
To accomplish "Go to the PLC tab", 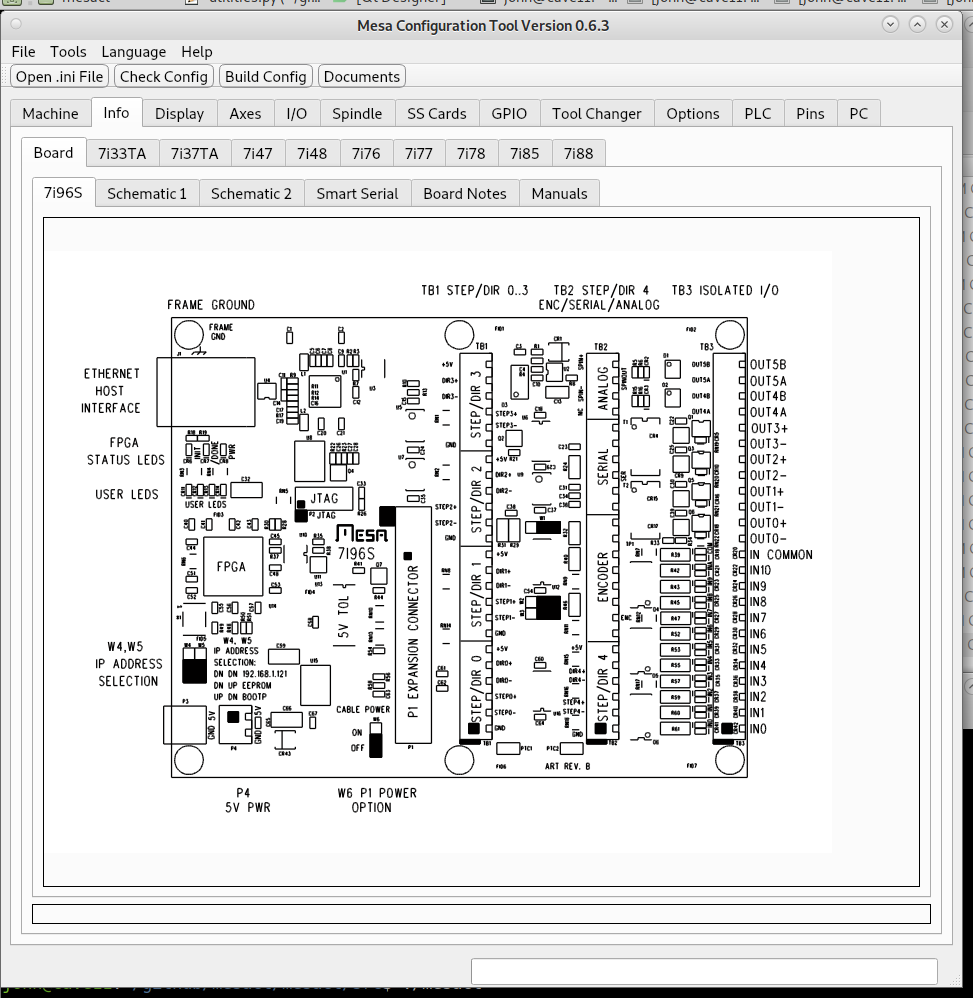I will [758, 113].
